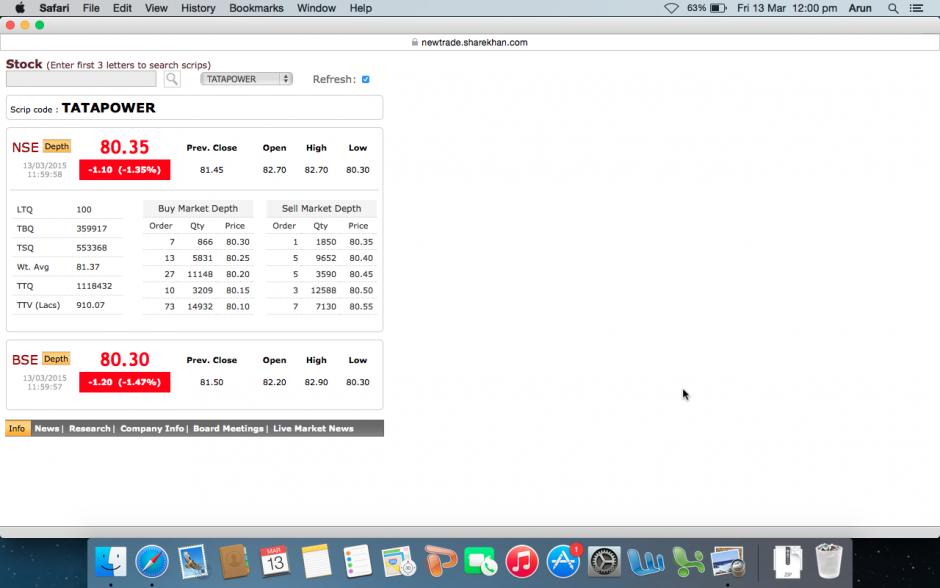This screenshot has height=588, width=940.
Task: Open the Live Market News tab
Action: tap(313, 429)
